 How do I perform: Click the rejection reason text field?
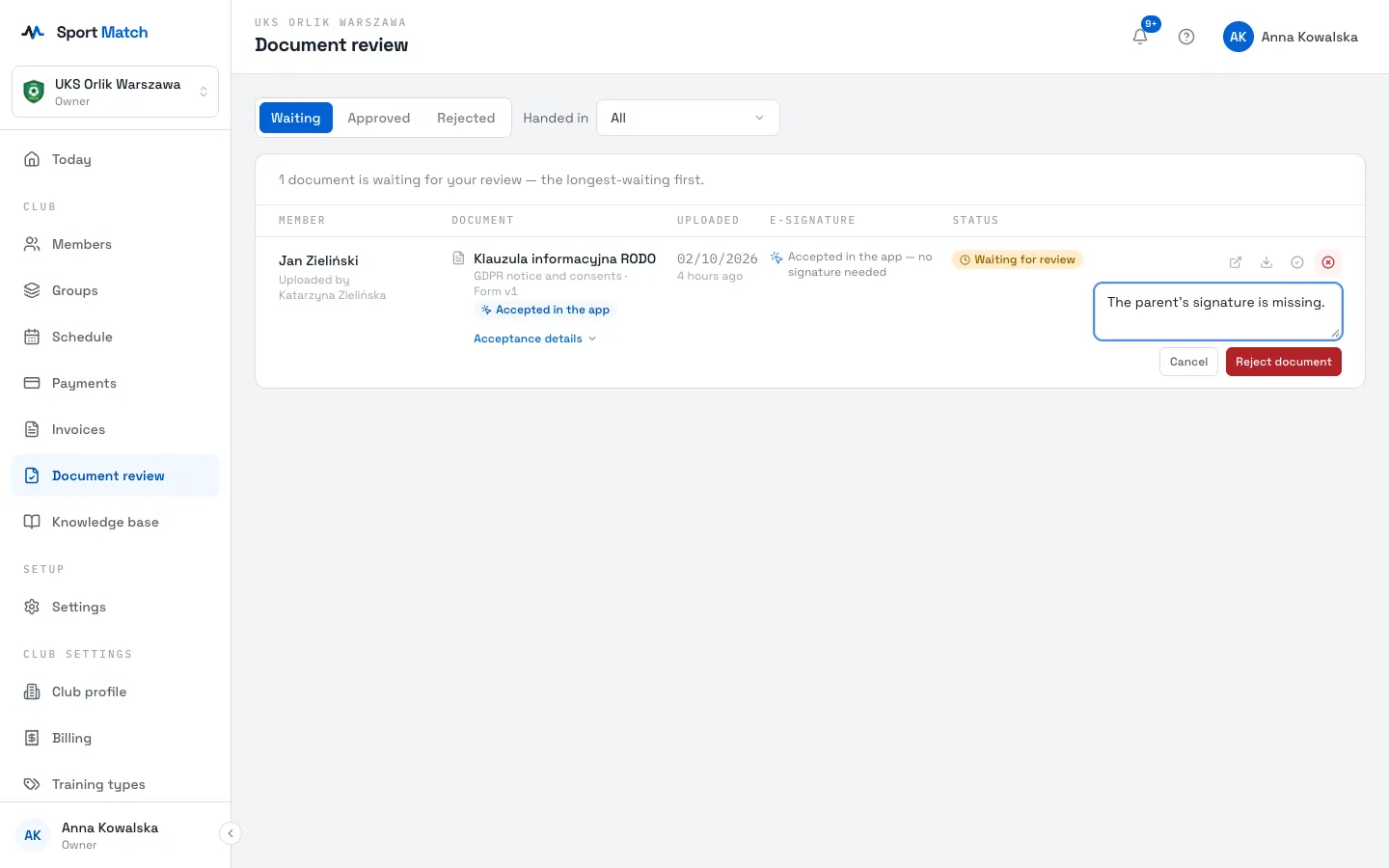coord(1217,312)
